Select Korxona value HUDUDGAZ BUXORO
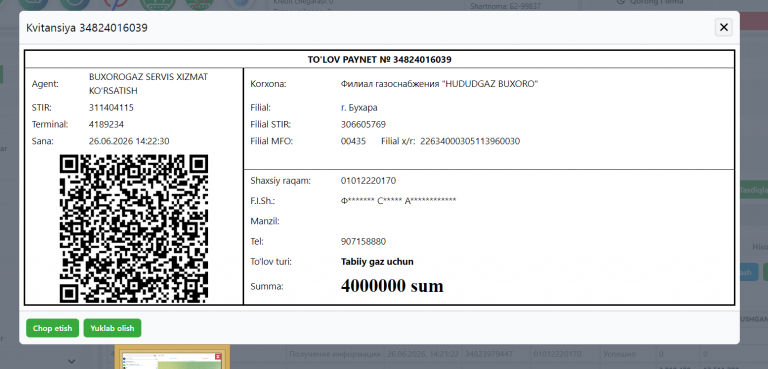 coord(439,84)
